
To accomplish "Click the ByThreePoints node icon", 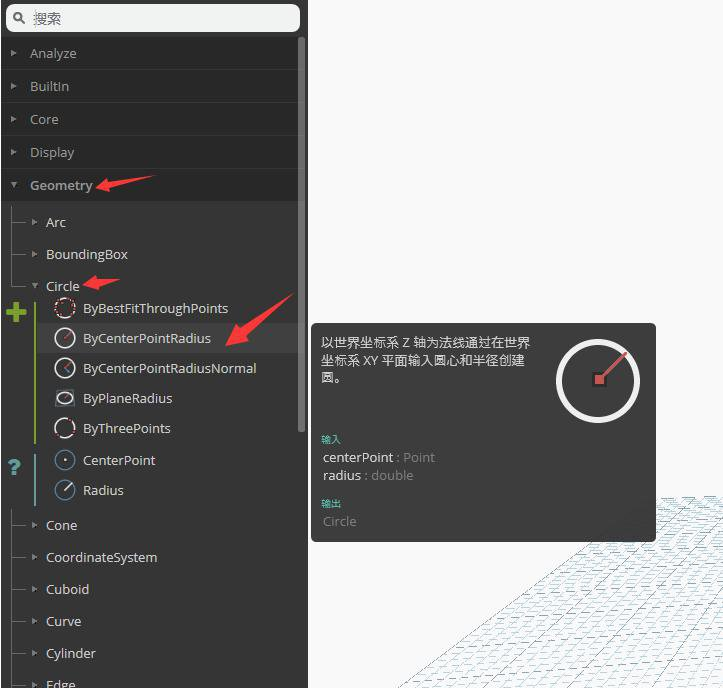I will tap(65, 428).
